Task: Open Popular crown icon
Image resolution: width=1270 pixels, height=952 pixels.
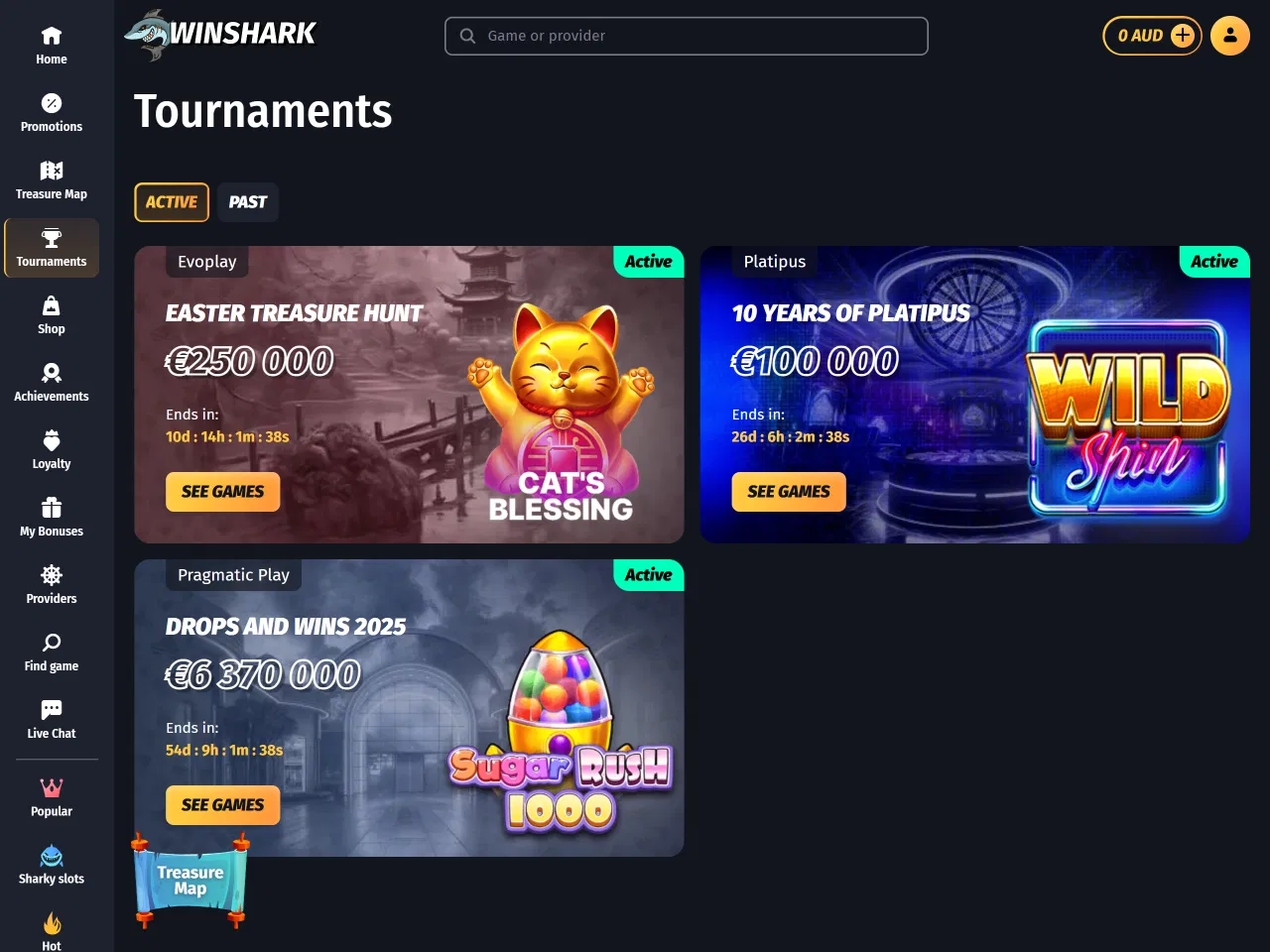Action: click(x=52, y=787)
